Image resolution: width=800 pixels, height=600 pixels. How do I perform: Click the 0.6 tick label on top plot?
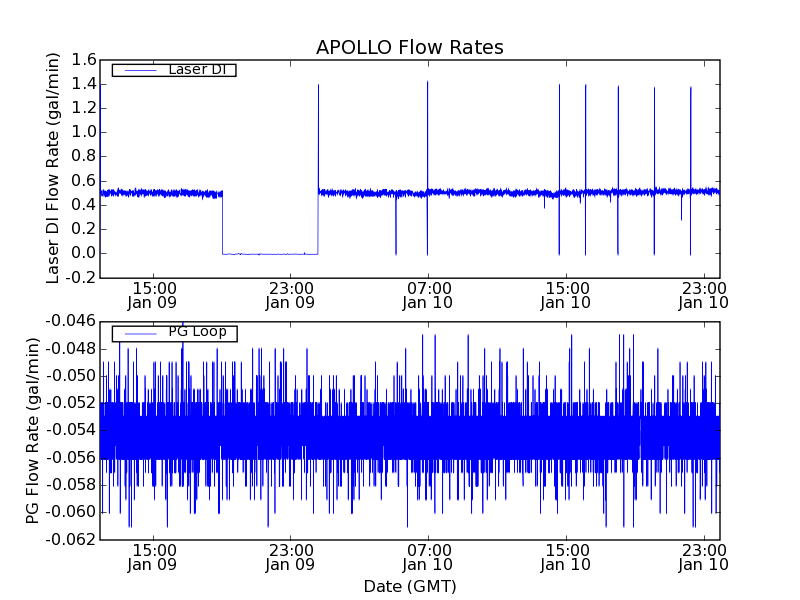point(83,181)
